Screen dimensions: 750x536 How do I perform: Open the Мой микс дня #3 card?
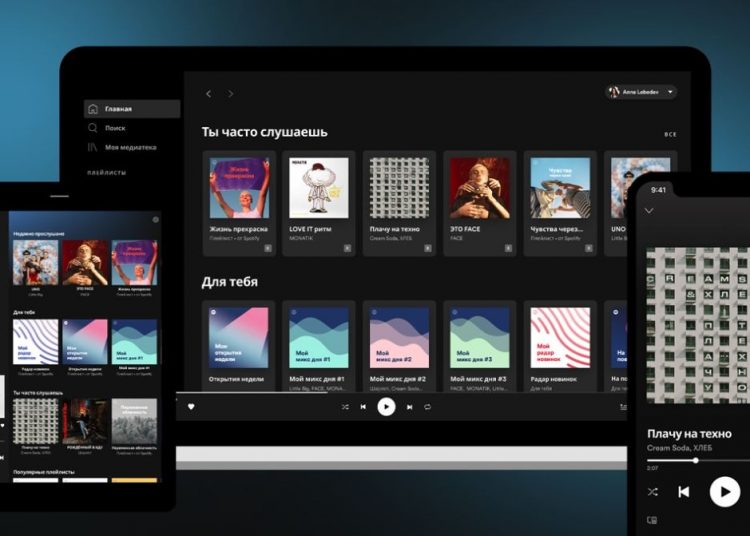pyautogui.click(x=480, y=346)
